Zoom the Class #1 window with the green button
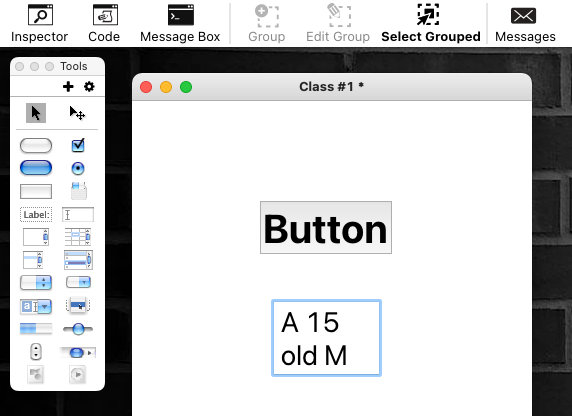Screen dimensions: 572x416 pos(186,87)
